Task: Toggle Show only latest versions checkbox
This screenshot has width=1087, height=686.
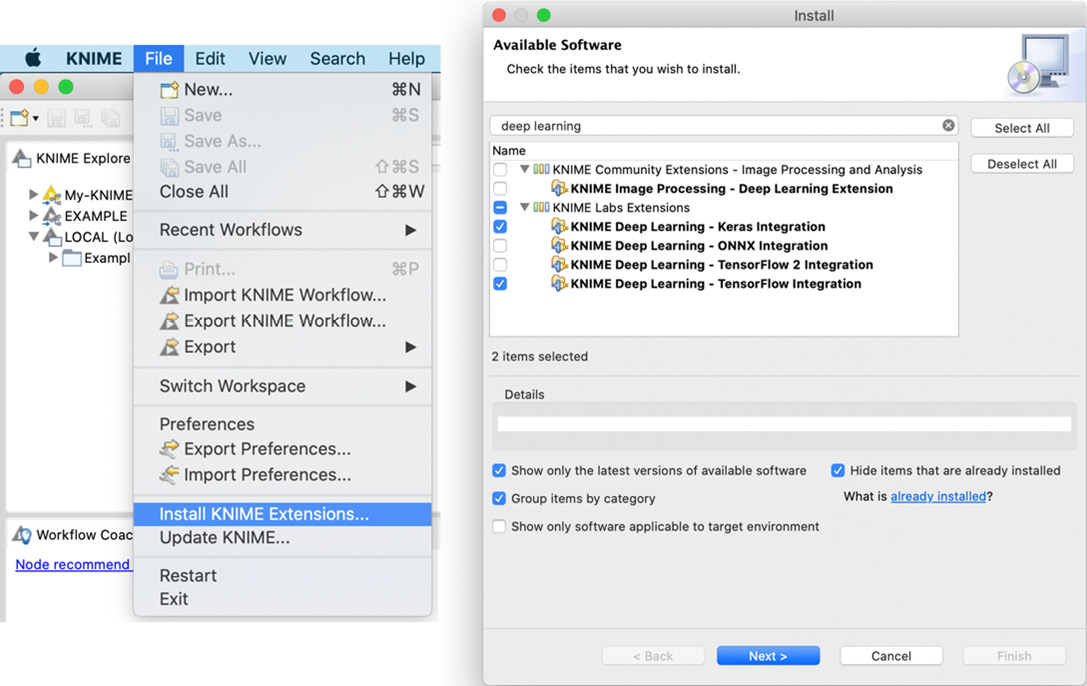Action: [x=498, y=470]
